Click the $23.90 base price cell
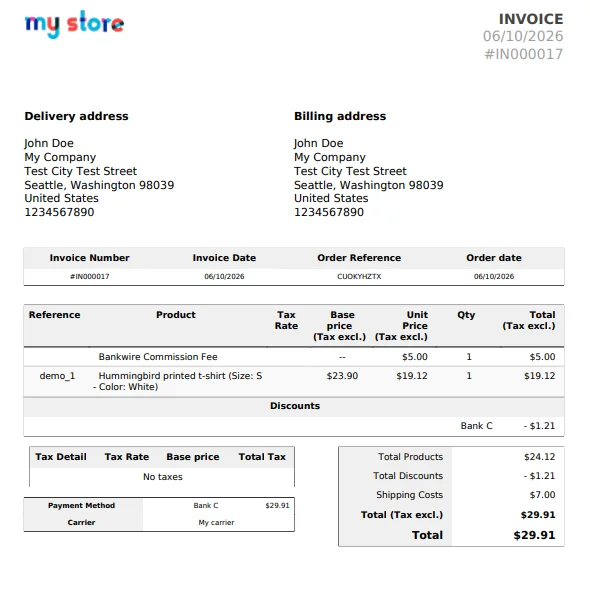 pyautogui.click(x=342, y=376)
